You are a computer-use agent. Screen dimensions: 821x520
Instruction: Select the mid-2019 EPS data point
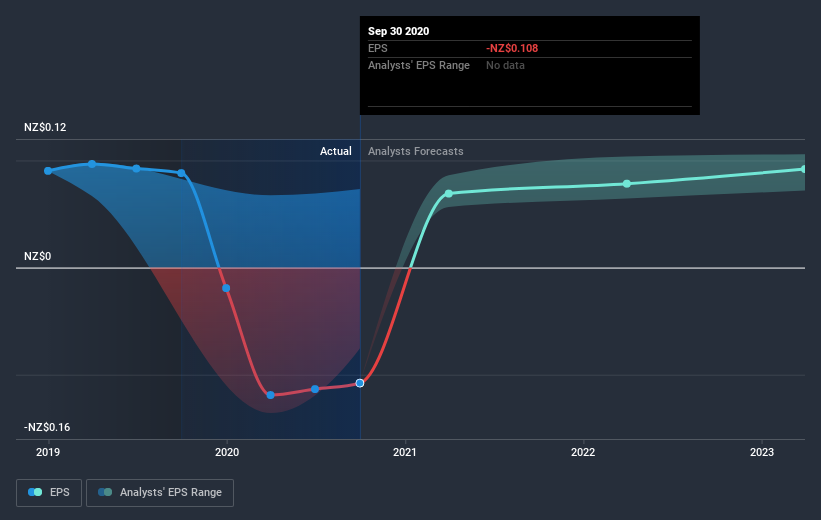136,169
